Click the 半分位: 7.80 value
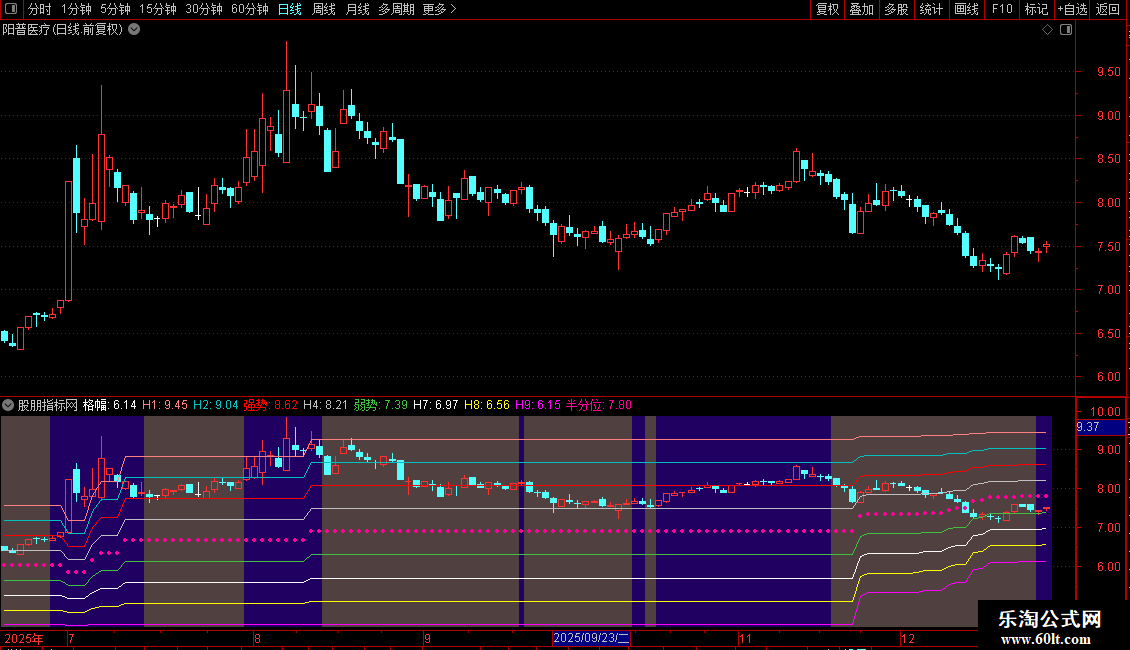The image size is (1130, 650). coord(599,405)
